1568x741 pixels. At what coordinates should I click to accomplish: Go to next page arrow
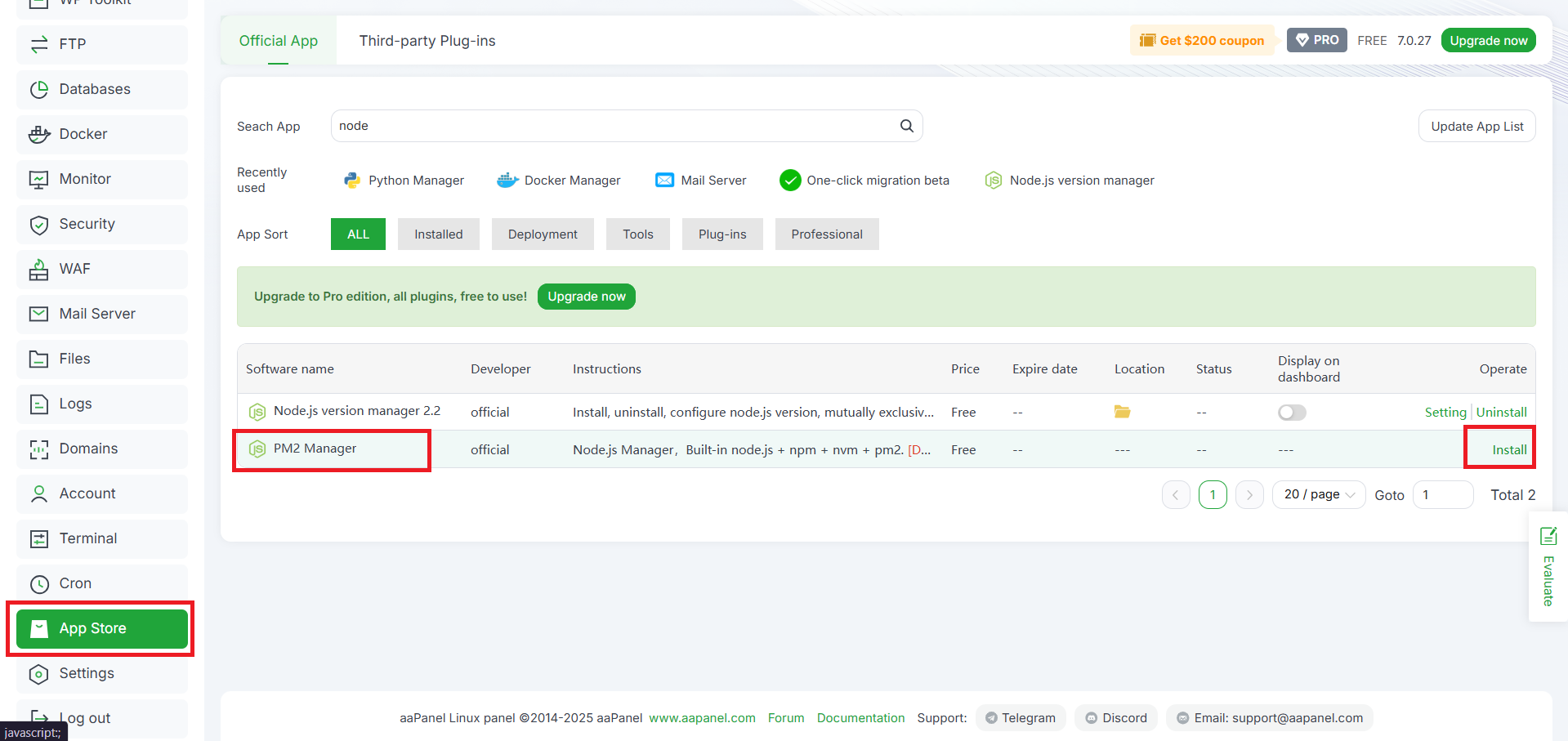(1249, 495)
